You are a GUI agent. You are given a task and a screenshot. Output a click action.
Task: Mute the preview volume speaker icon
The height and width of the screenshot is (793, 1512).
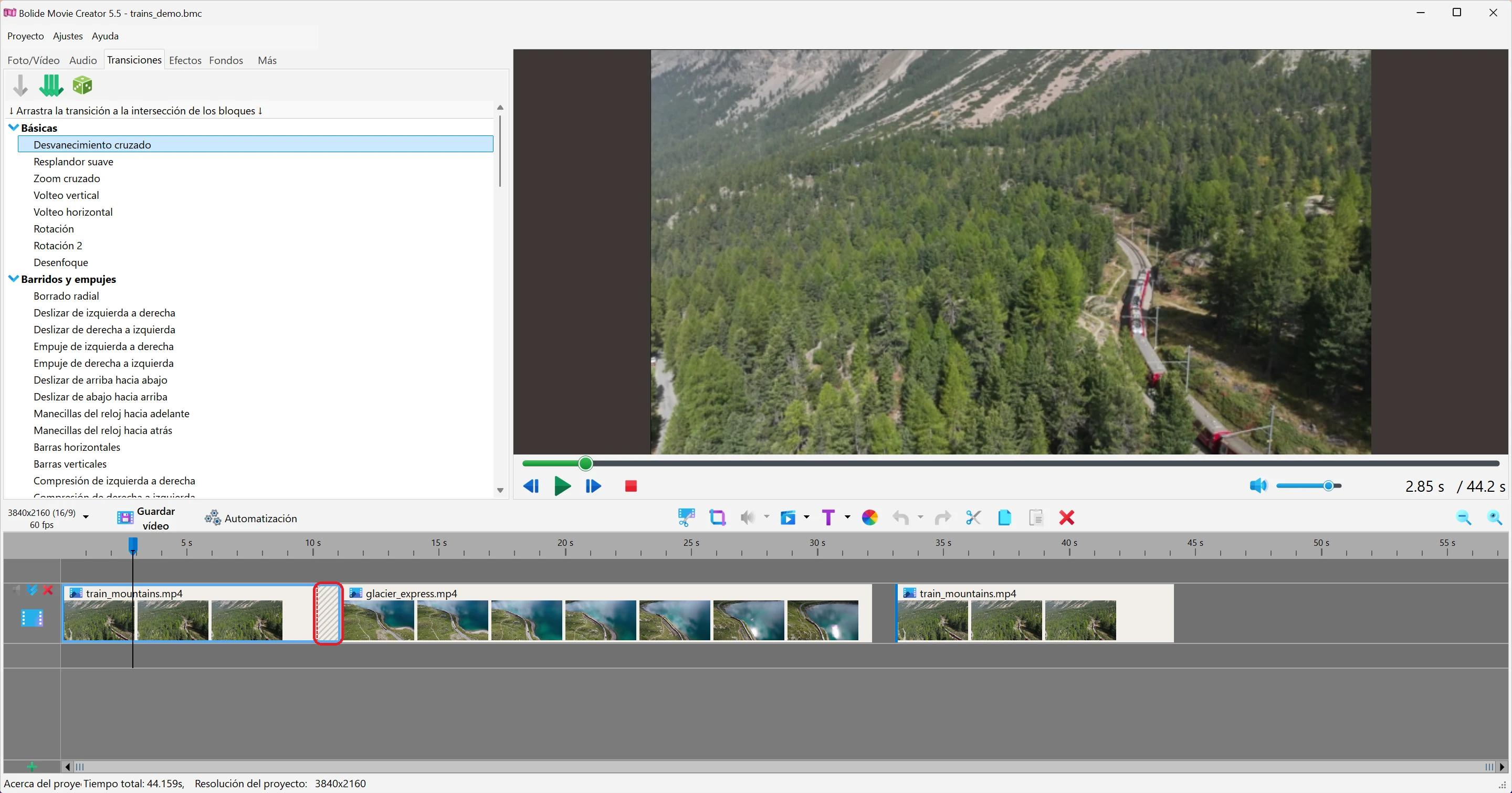click(x=1258, y=485)
